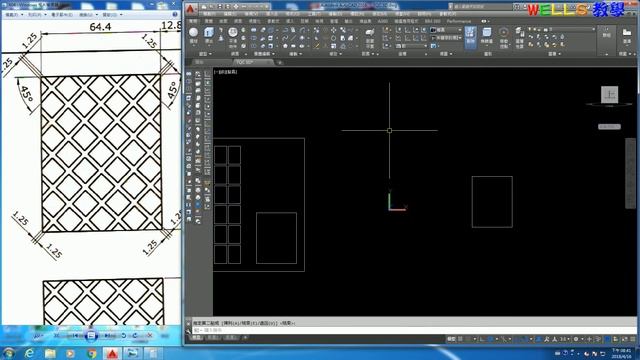Click the Smooth More mesh icon
Screen dimensions: 640x360
click(x=243, y=30)
